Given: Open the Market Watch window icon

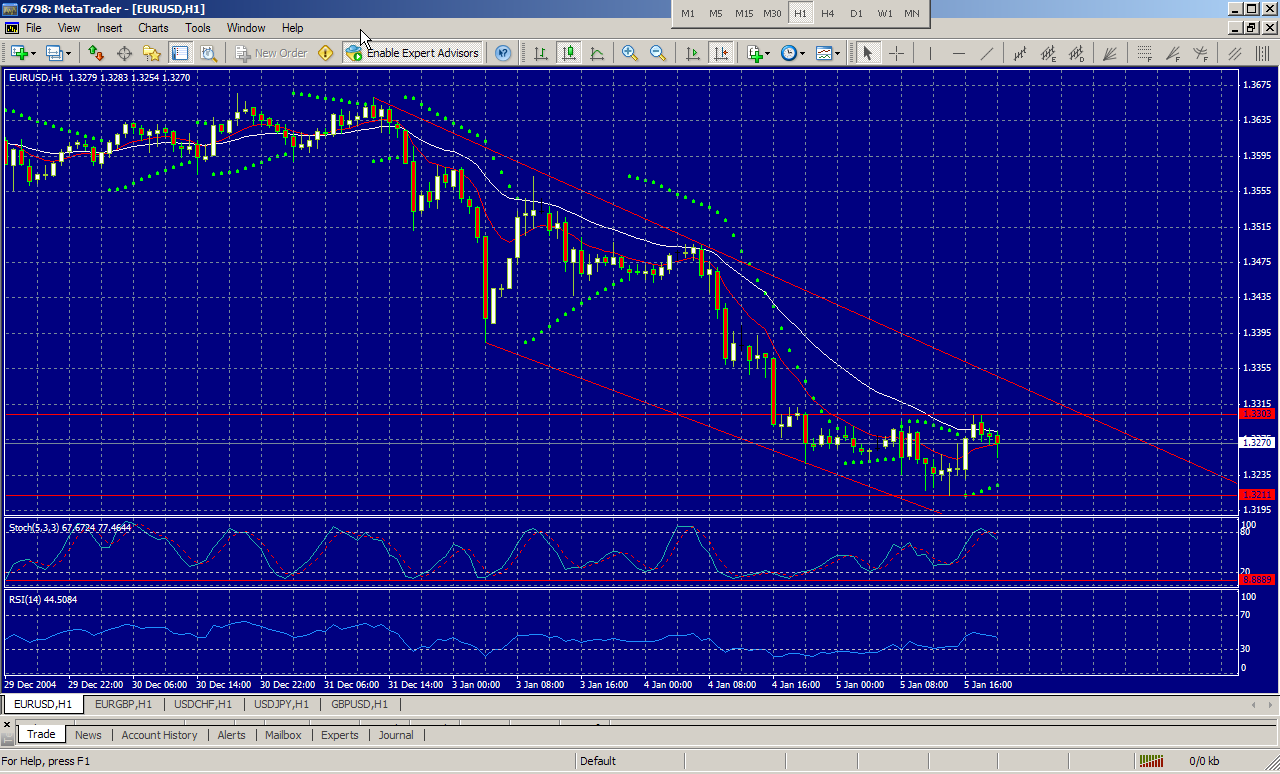Looking at the screenshot, I should pos(96,53).
